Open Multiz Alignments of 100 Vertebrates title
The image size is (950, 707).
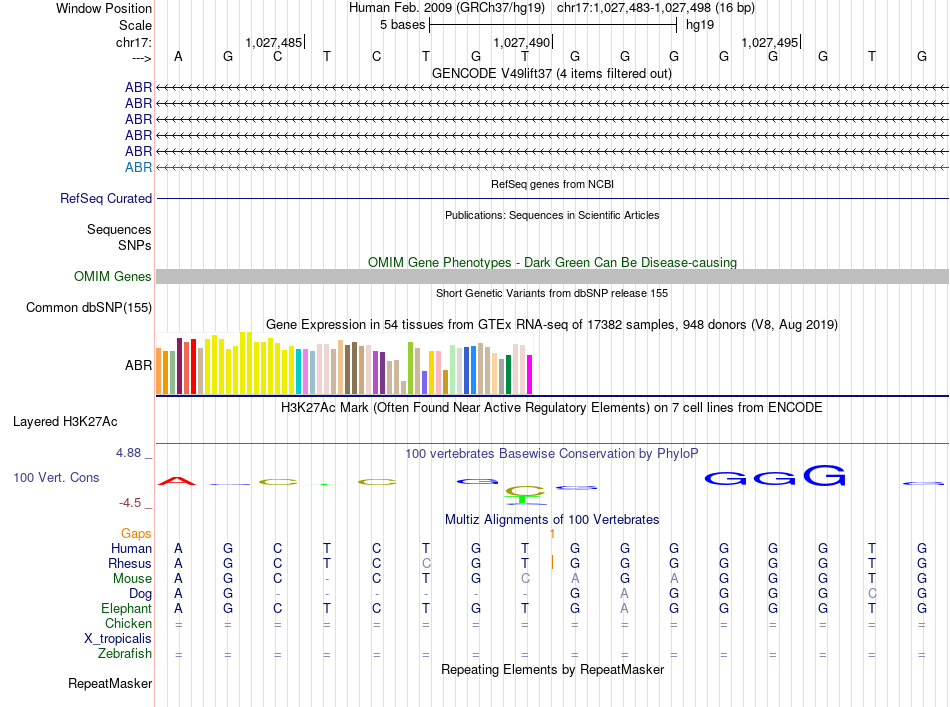(552, 520)
